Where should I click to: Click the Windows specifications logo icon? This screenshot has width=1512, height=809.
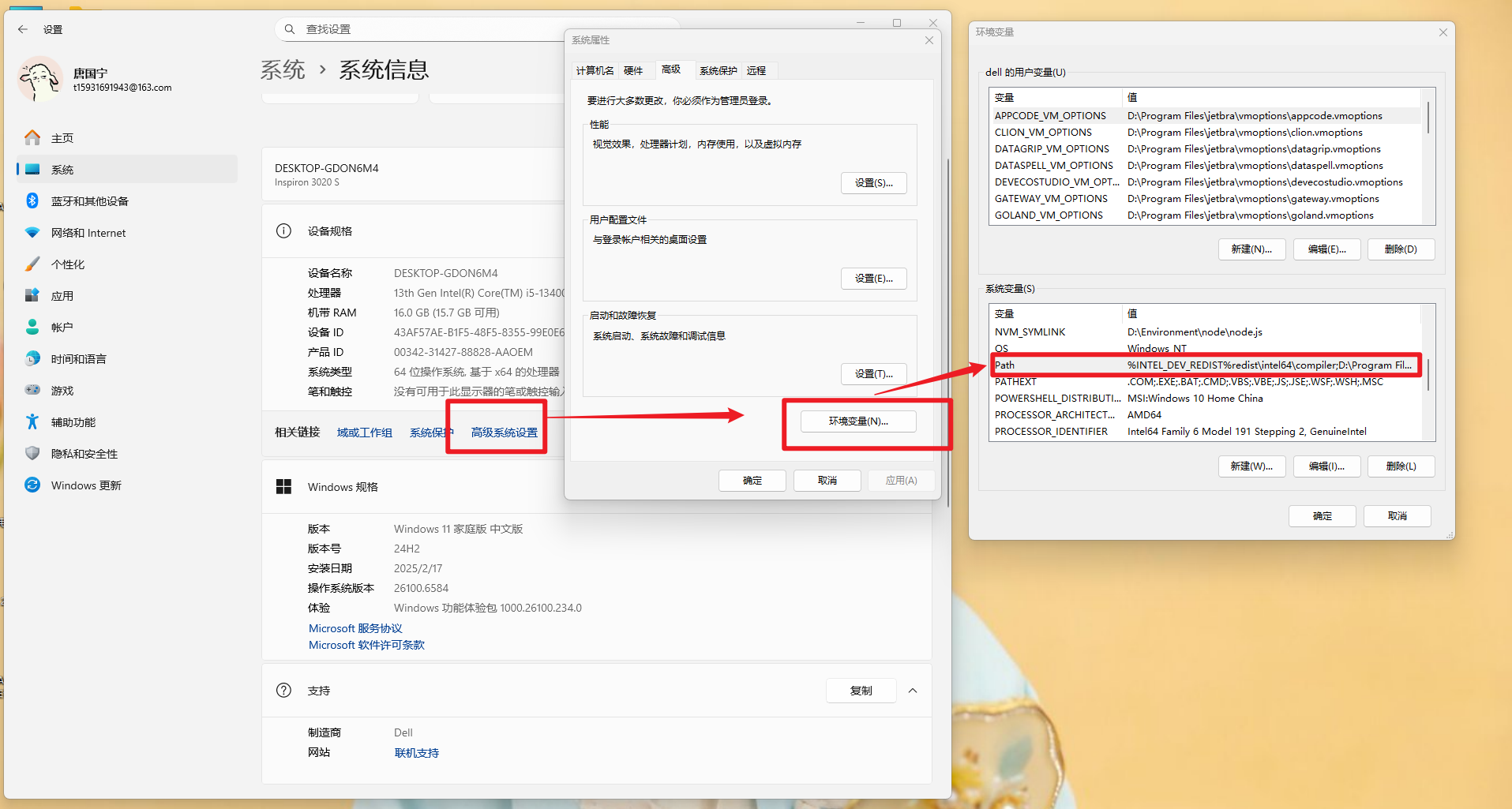click(x=283, y=487)
